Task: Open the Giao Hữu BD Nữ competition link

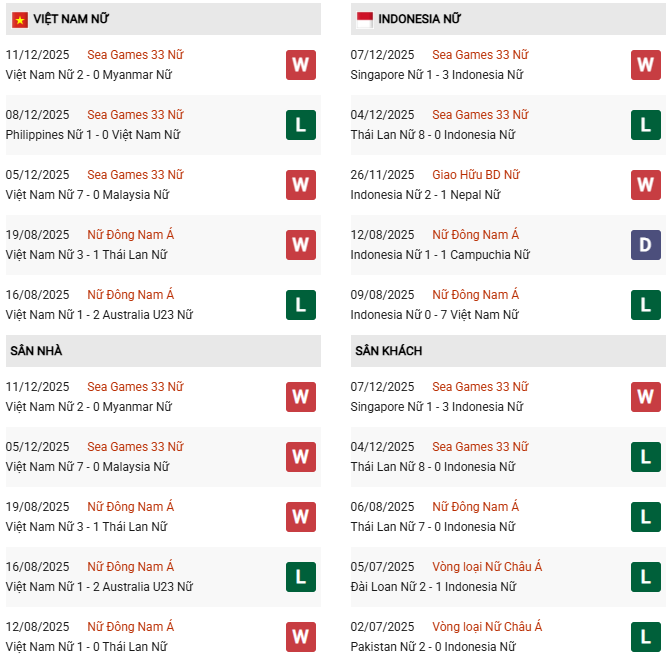Action: coord(475,175)
